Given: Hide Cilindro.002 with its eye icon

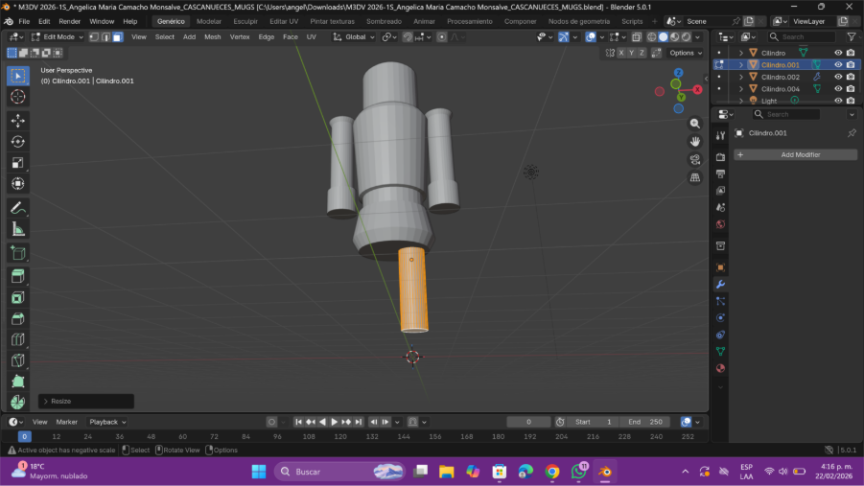Looking at the screenshot, I should [838, 77].
